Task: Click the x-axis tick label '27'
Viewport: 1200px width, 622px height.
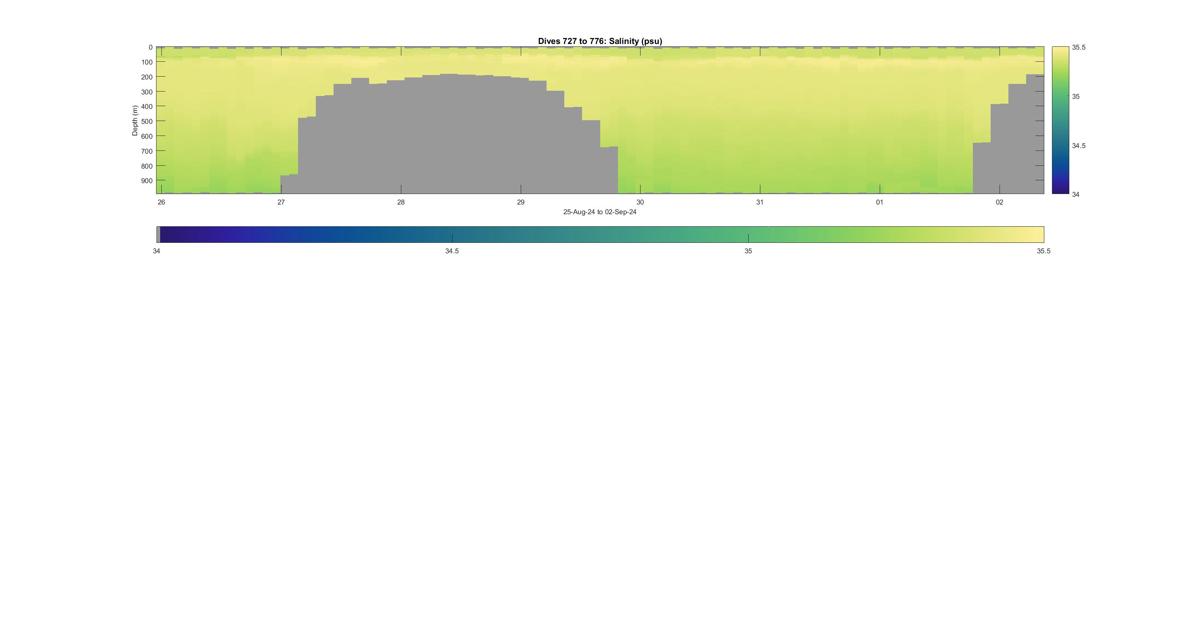Action: point(281,202)
